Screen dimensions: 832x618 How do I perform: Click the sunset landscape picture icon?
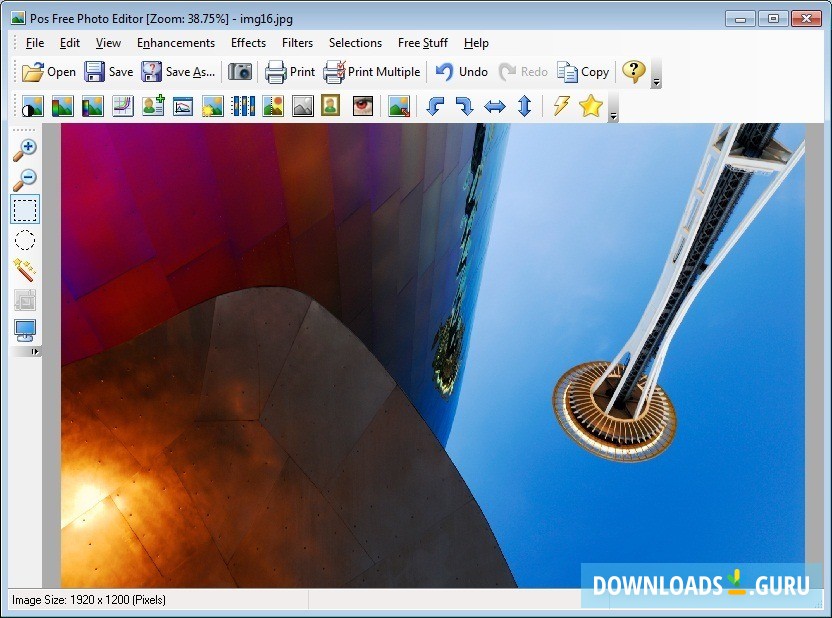pos(273,106)
